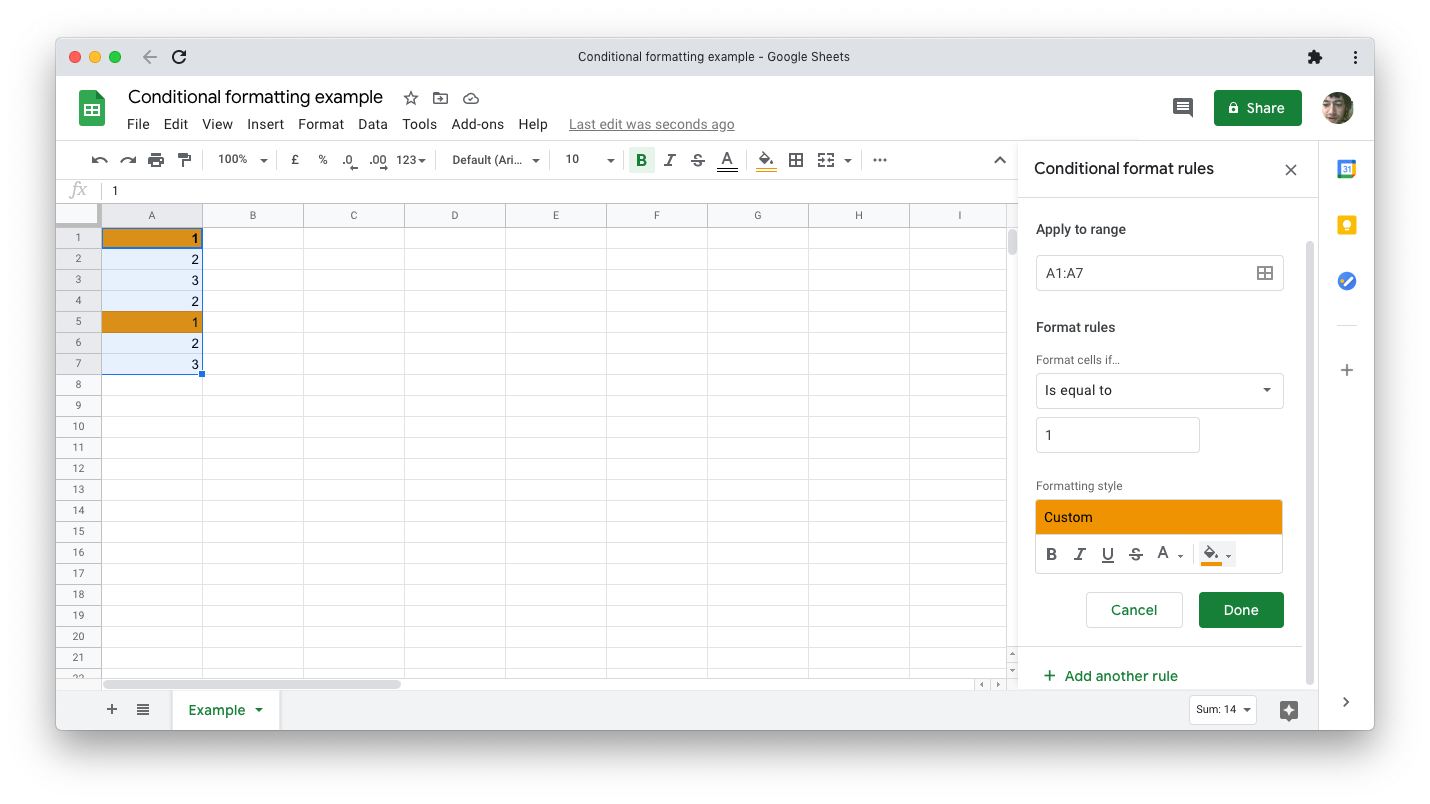This screenshot has width=1430, height=804.
Task: Toggle strikethrough formatting in the toolbar
Action: 697,159
